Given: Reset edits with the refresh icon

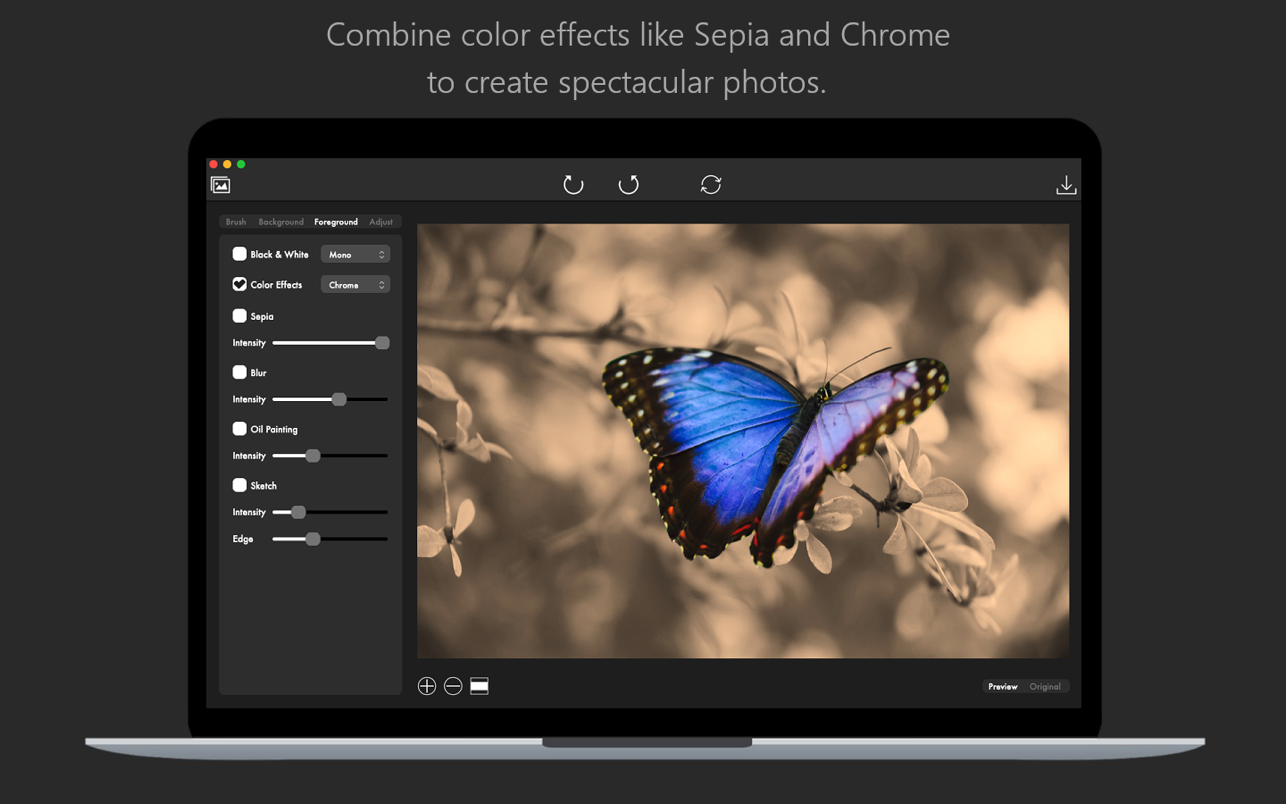Looking at the screenshot, I should click(711, 185).
